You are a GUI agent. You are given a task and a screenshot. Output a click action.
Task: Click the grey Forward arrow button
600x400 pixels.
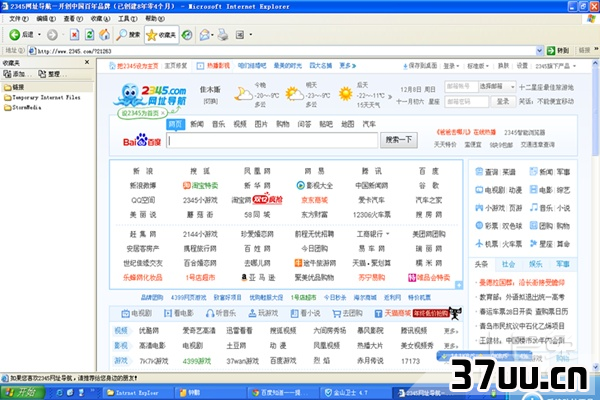pyautogui.click(x=52, y=35)
